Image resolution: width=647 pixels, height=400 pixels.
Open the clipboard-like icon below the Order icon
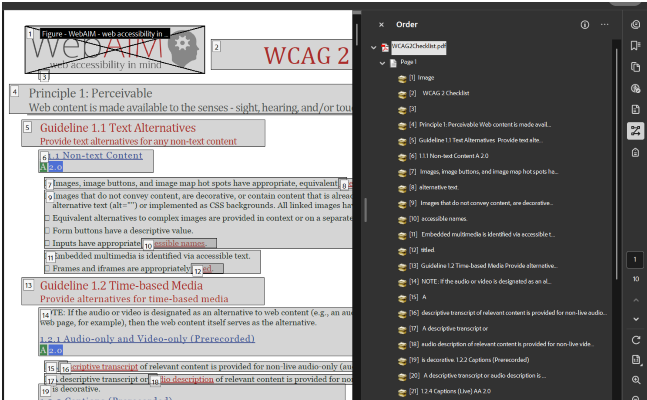[635, 153]
